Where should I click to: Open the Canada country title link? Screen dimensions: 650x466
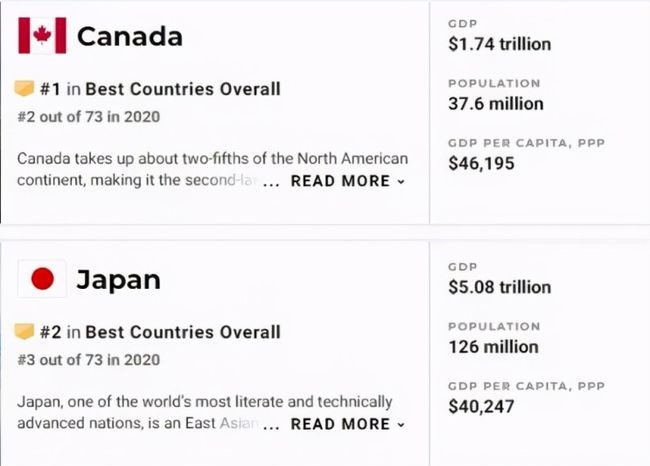pos(130,36)
